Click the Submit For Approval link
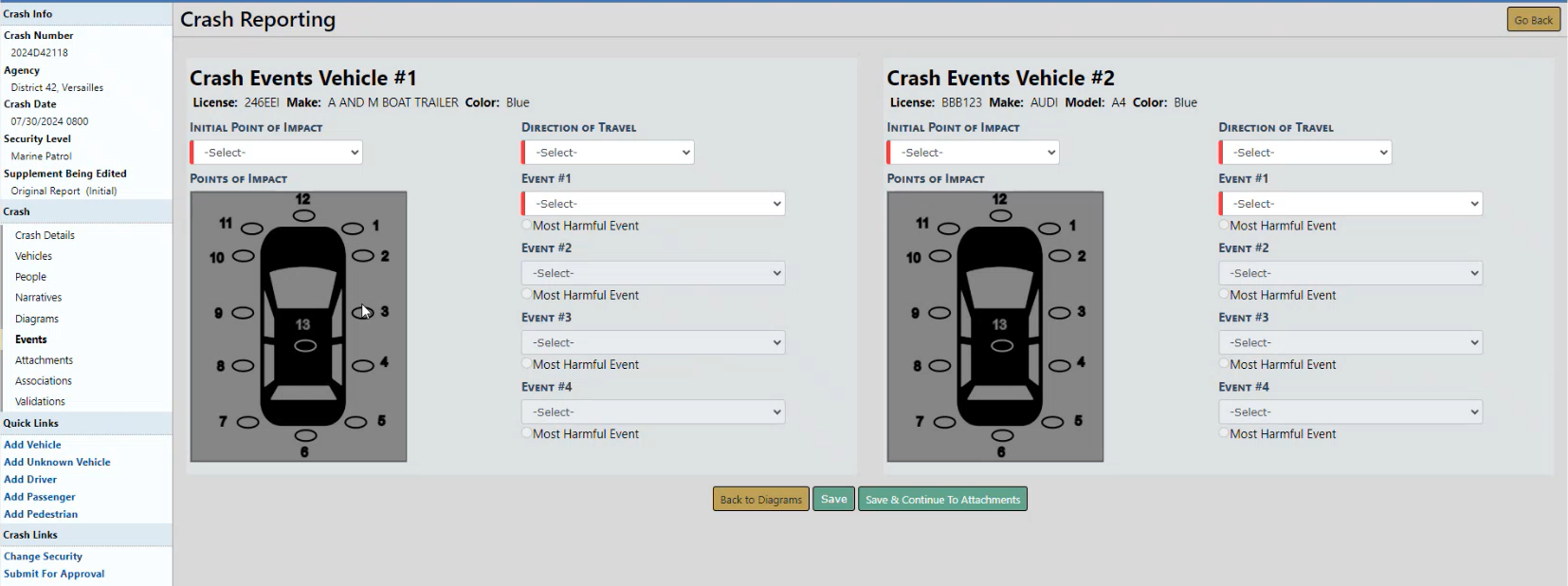Screen dimensions: 1568x586 [x=54, y=574]
